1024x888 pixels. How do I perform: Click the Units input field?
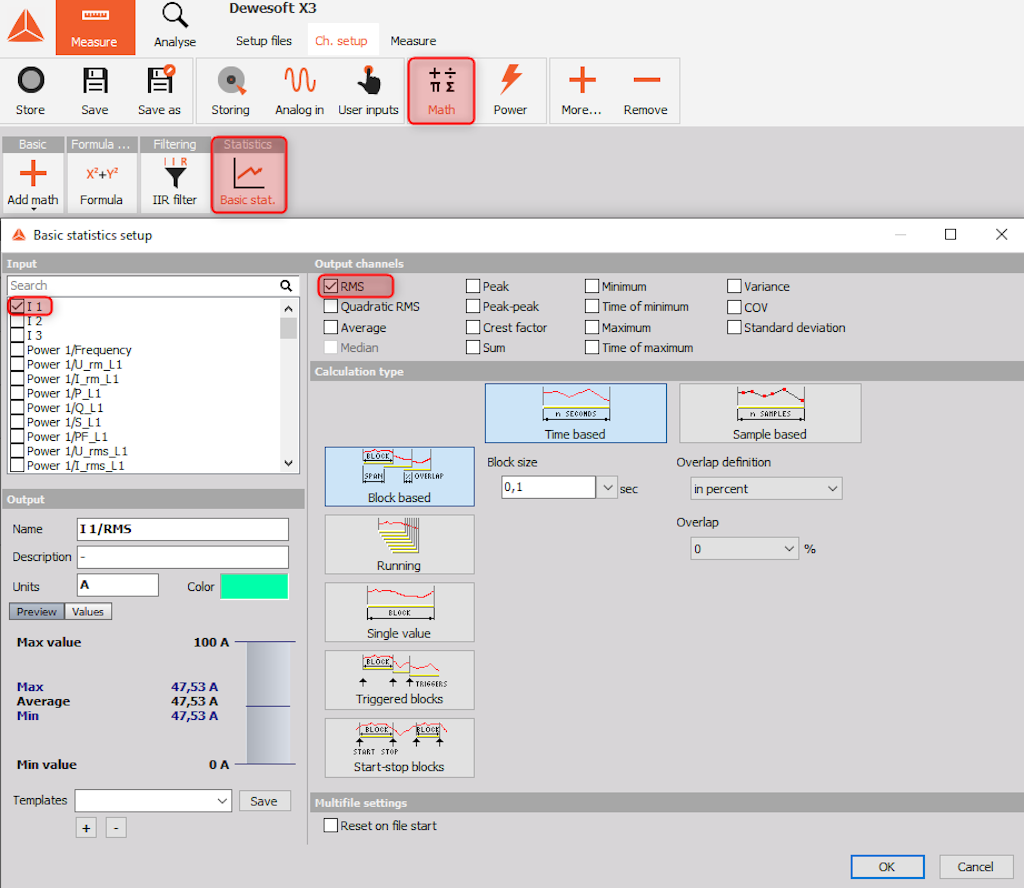118,585
